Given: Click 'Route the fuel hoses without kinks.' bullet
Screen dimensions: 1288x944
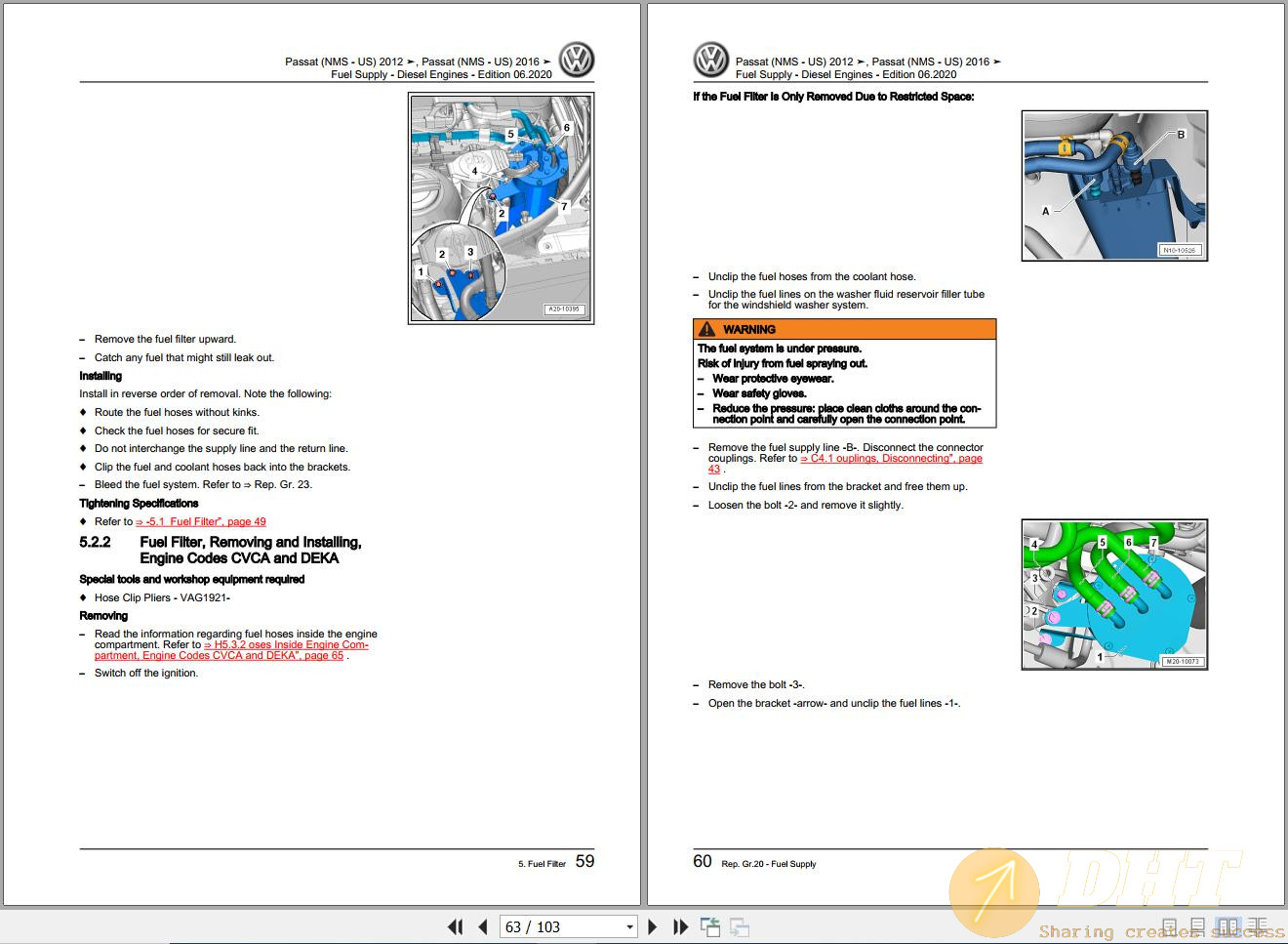Looking at the screenshot, I should click(177, 412).
